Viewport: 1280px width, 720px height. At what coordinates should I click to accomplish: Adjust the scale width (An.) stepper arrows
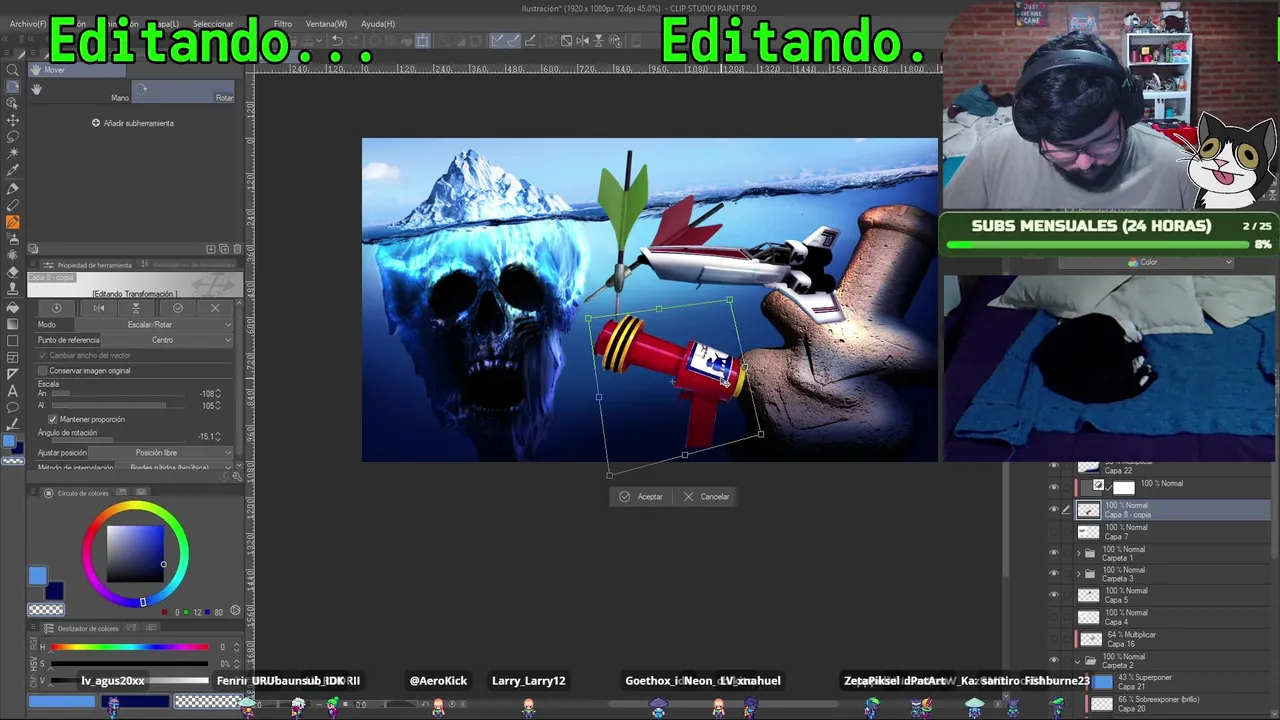coord(218,394)
